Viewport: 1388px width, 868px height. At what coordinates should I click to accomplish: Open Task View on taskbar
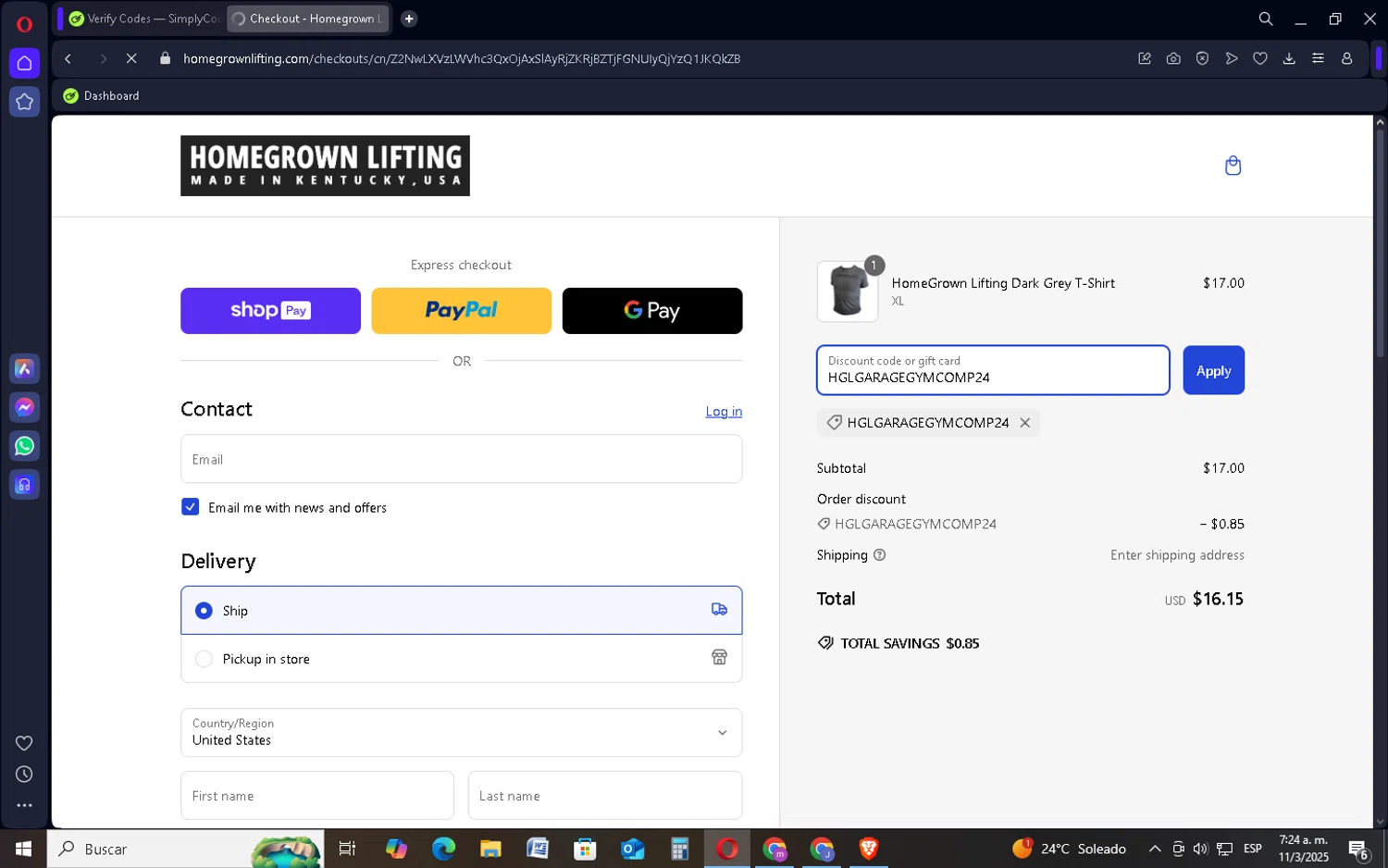pyautogui.click(x=348, y=849)
